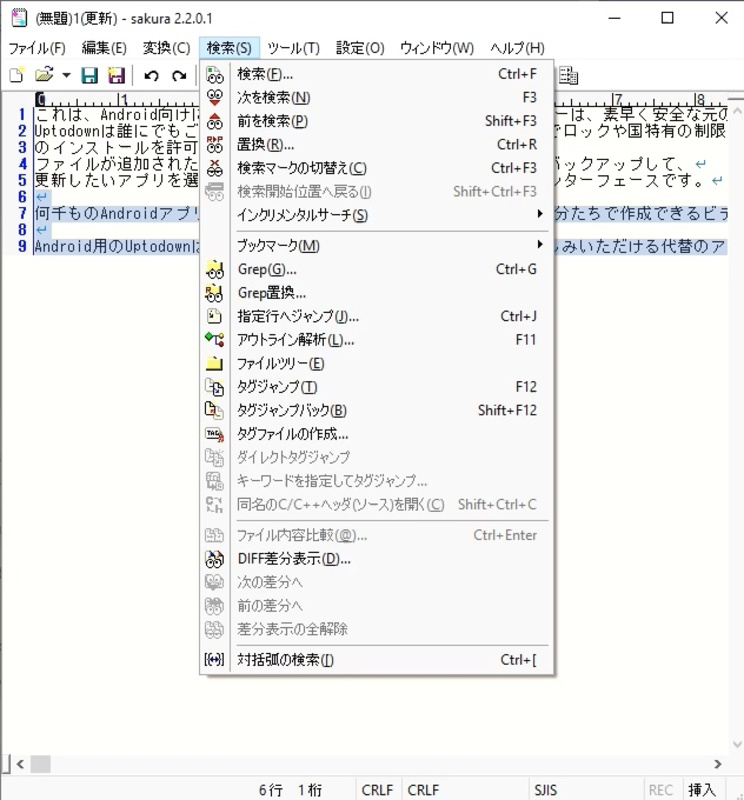Click the 6 行 1 桁 position in status bar
This screenshot has height=800, width=744.
pyautogui.click(x=290, y=790)
